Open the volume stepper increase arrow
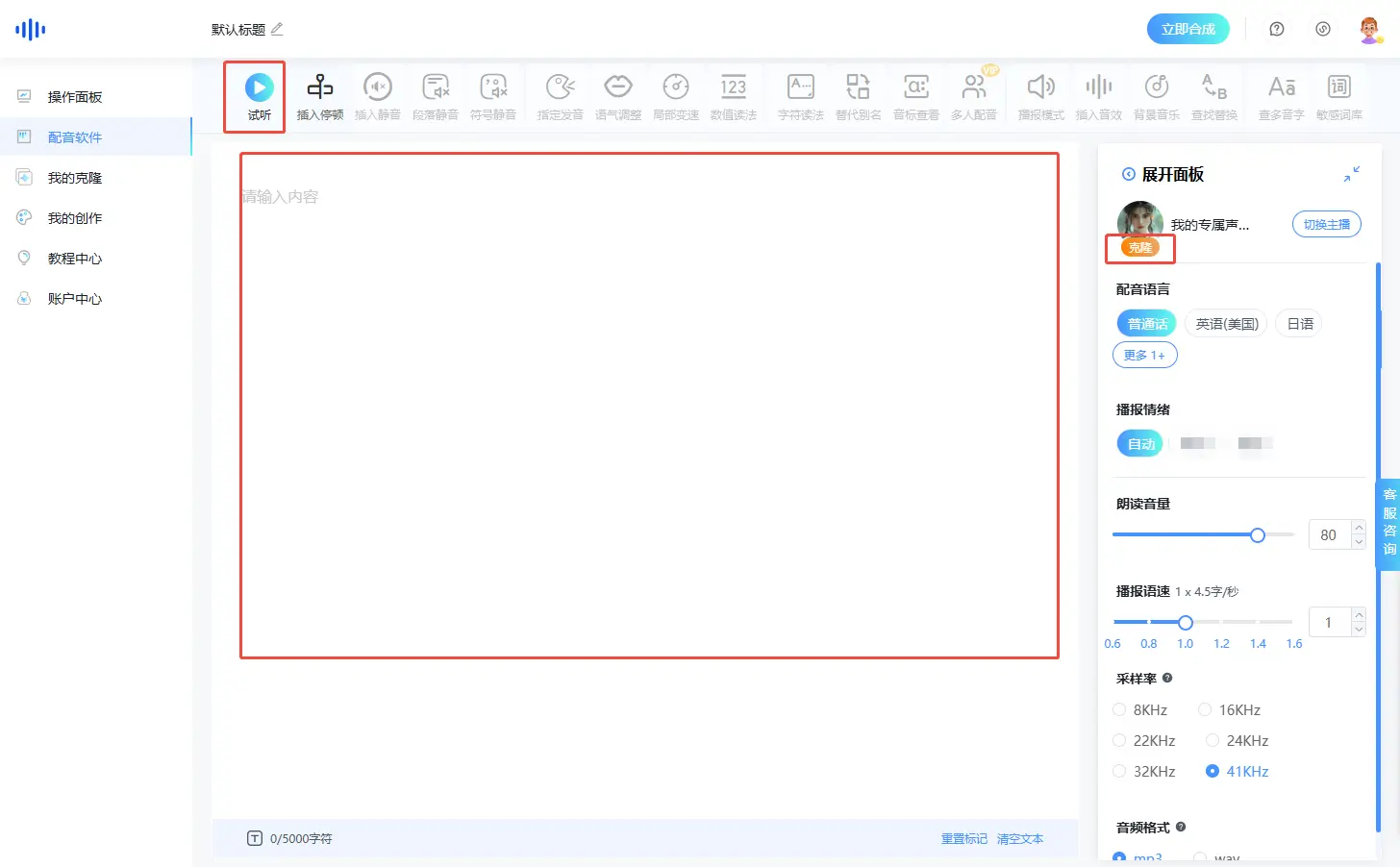The width and height of the screenshot is (1400, 867). tap(1359, 529)
